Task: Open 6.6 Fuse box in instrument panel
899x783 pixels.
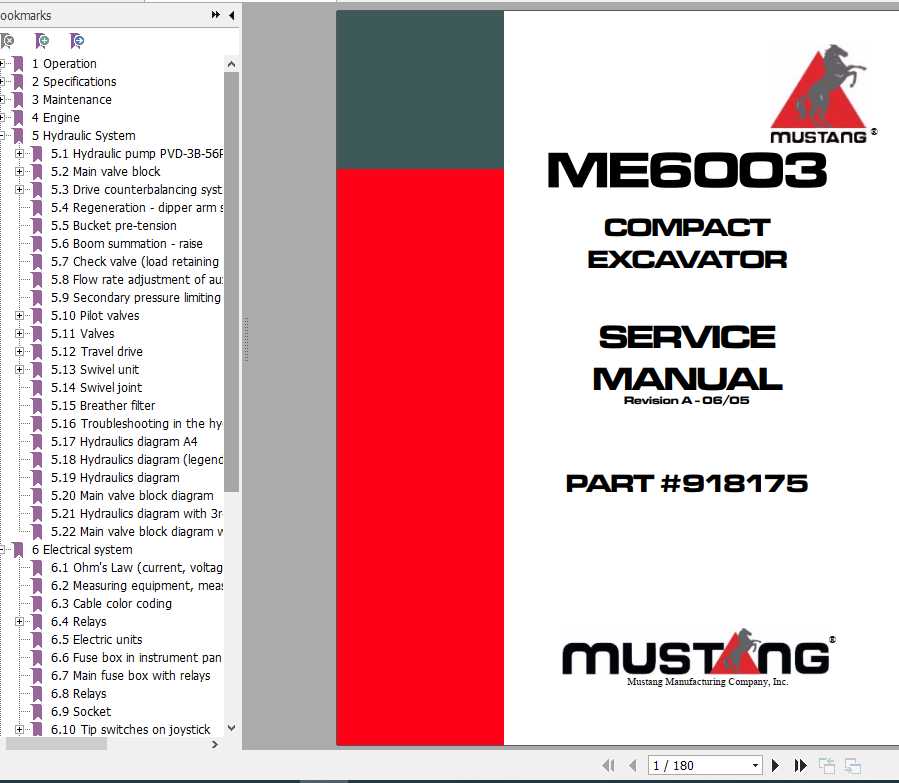Action: coord(136,657)
